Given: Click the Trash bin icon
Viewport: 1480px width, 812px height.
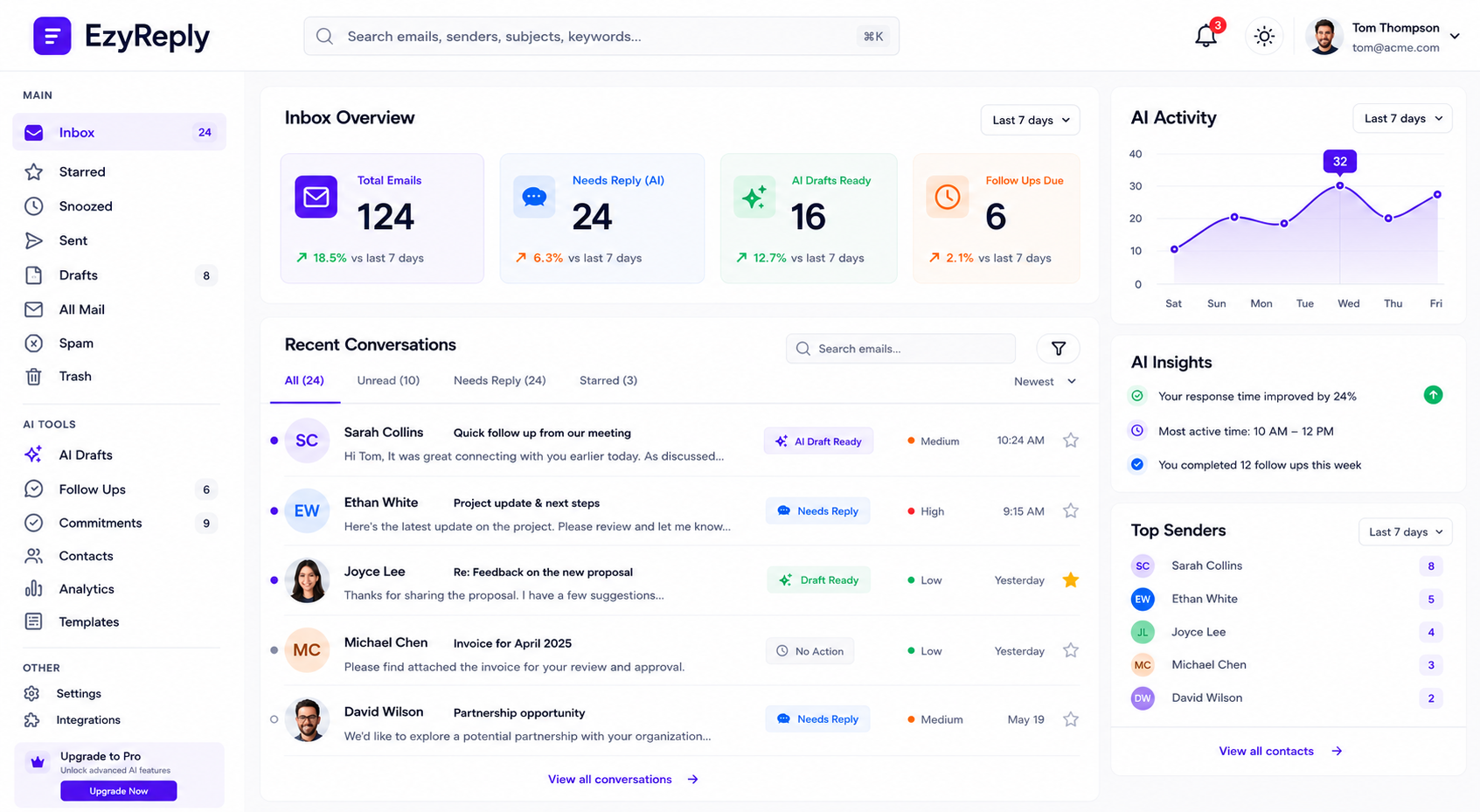Looking at the screenshot, I should click(x=33, y=377).
